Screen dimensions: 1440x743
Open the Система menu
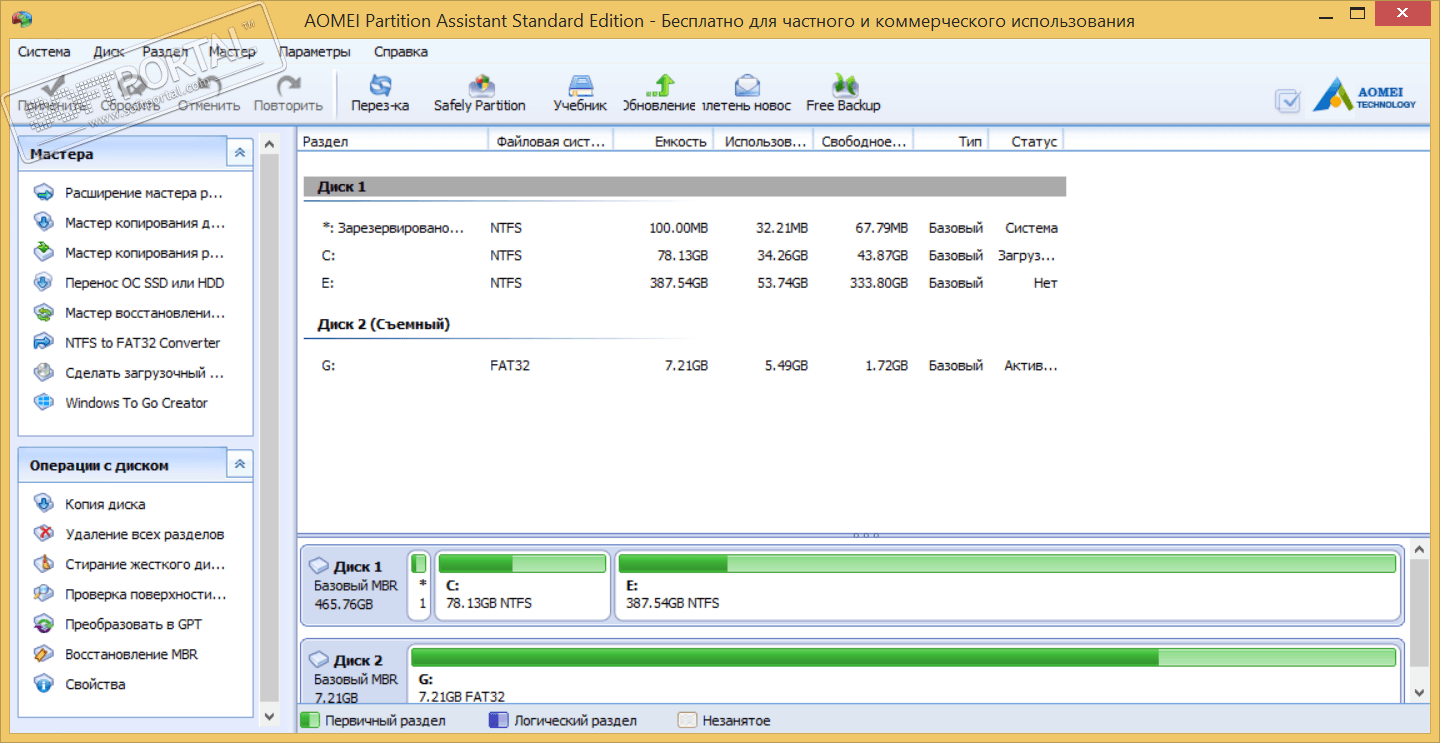point(44,51)
